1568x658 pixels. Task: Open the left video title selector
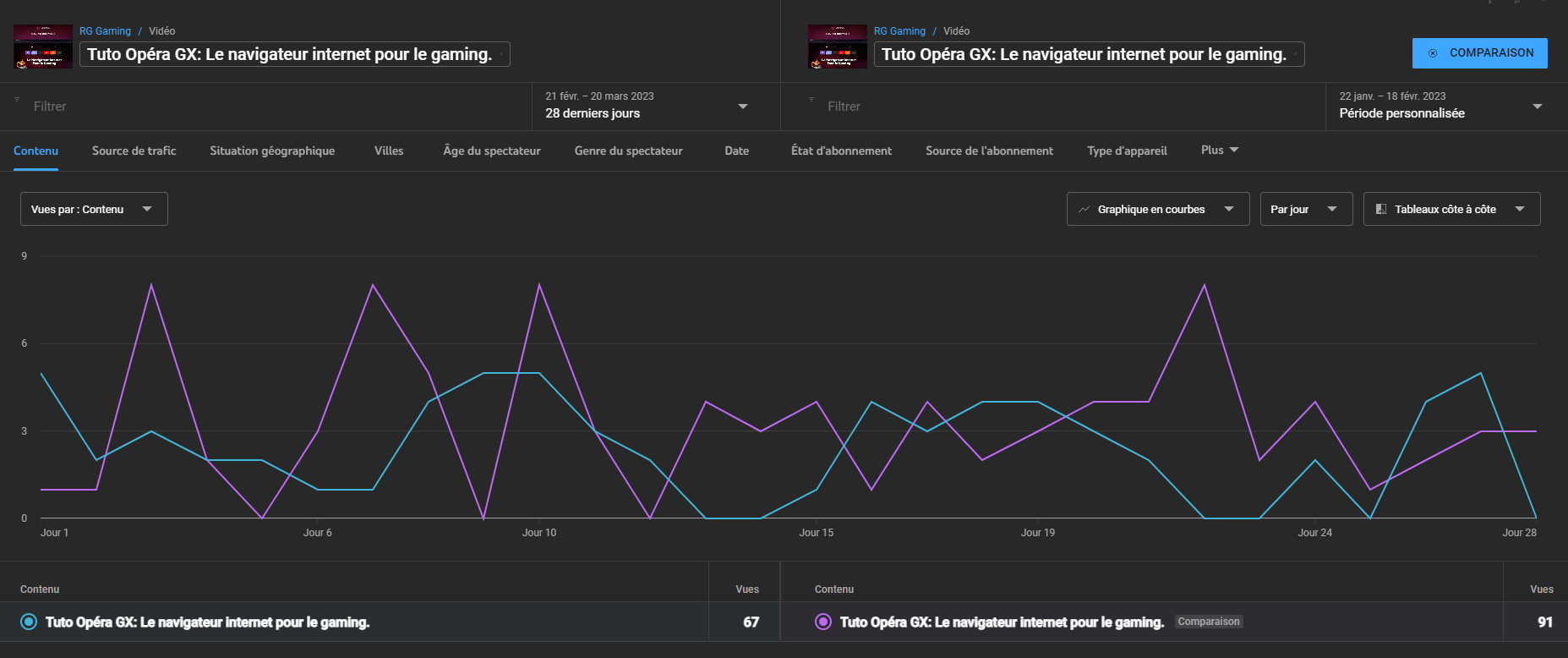[x=295, y=54]
